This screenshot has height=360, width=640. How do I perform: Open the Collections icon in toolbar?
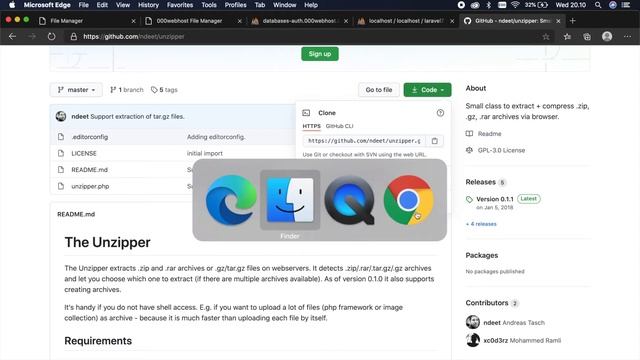coord(587,37)
